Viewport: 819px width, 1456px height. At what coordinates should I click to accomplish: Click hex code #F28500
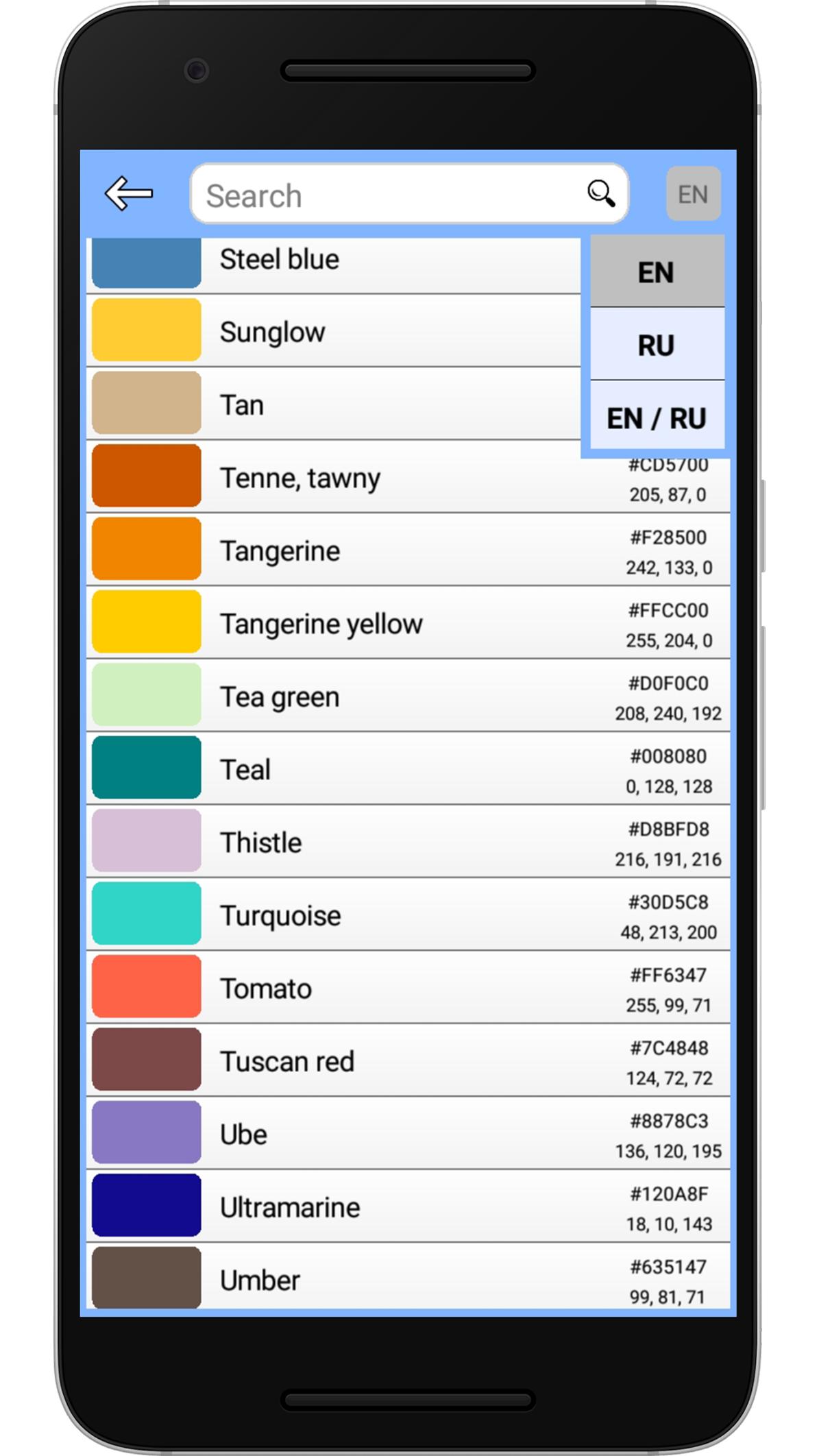668,537
